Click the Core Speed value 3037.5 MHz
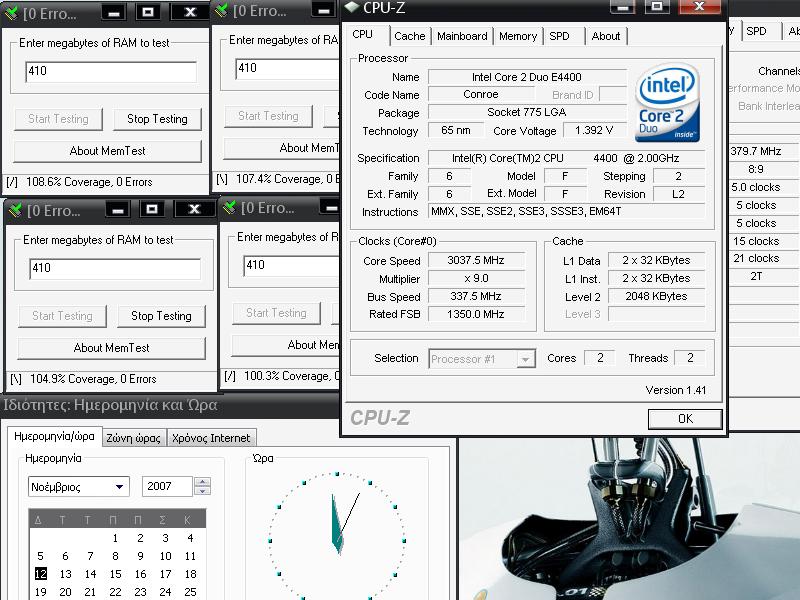 (x=476, y=260)
